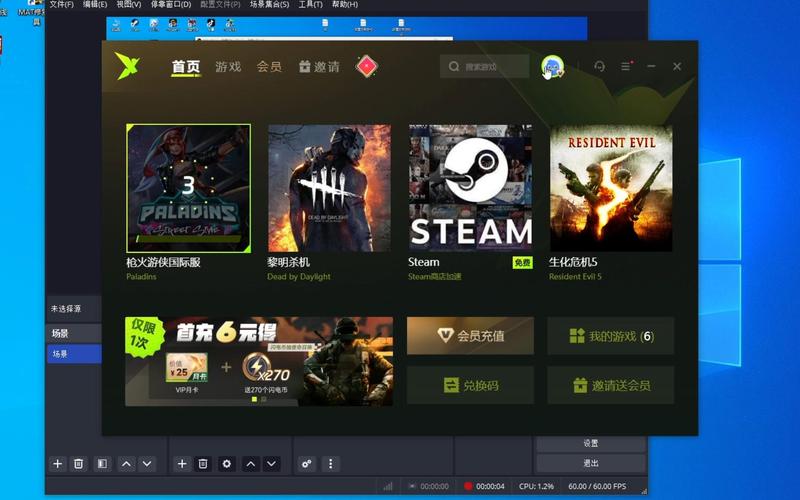
Task: Click the OBS 设置 button
Action: [x=591, y=443]
